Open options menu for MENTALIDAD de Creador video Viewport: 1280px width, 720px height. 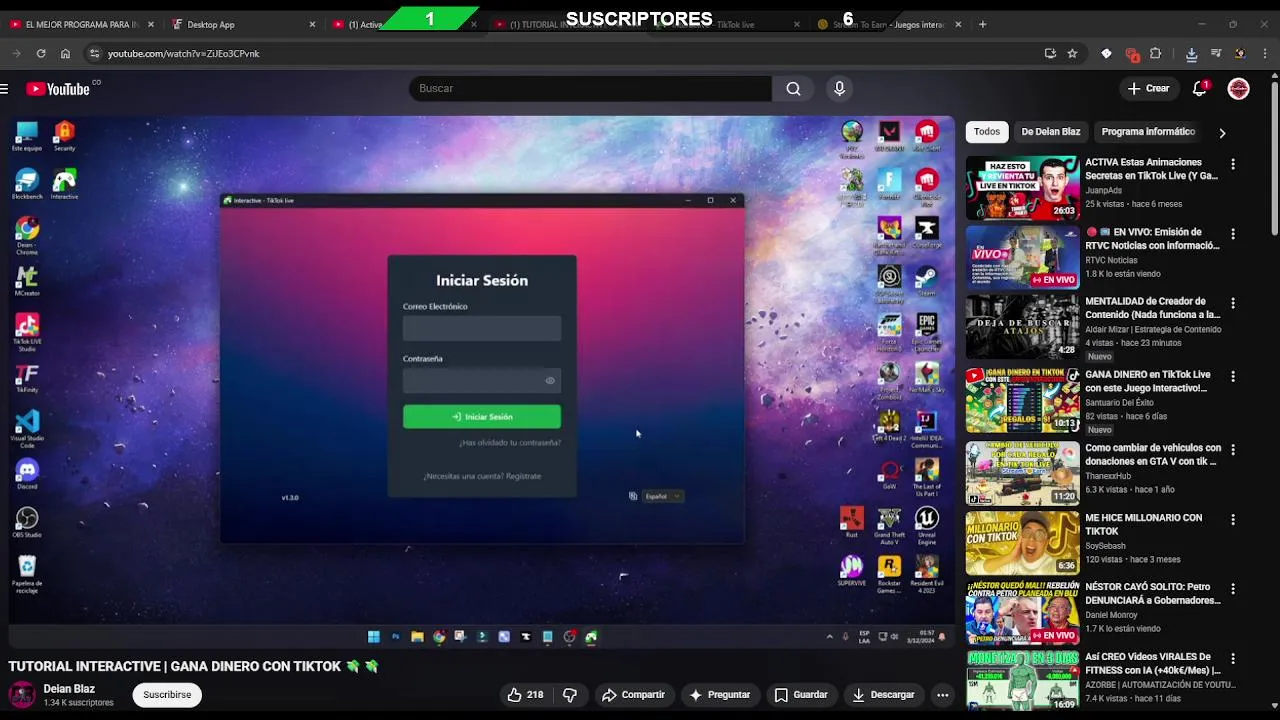pos(1233,303)
